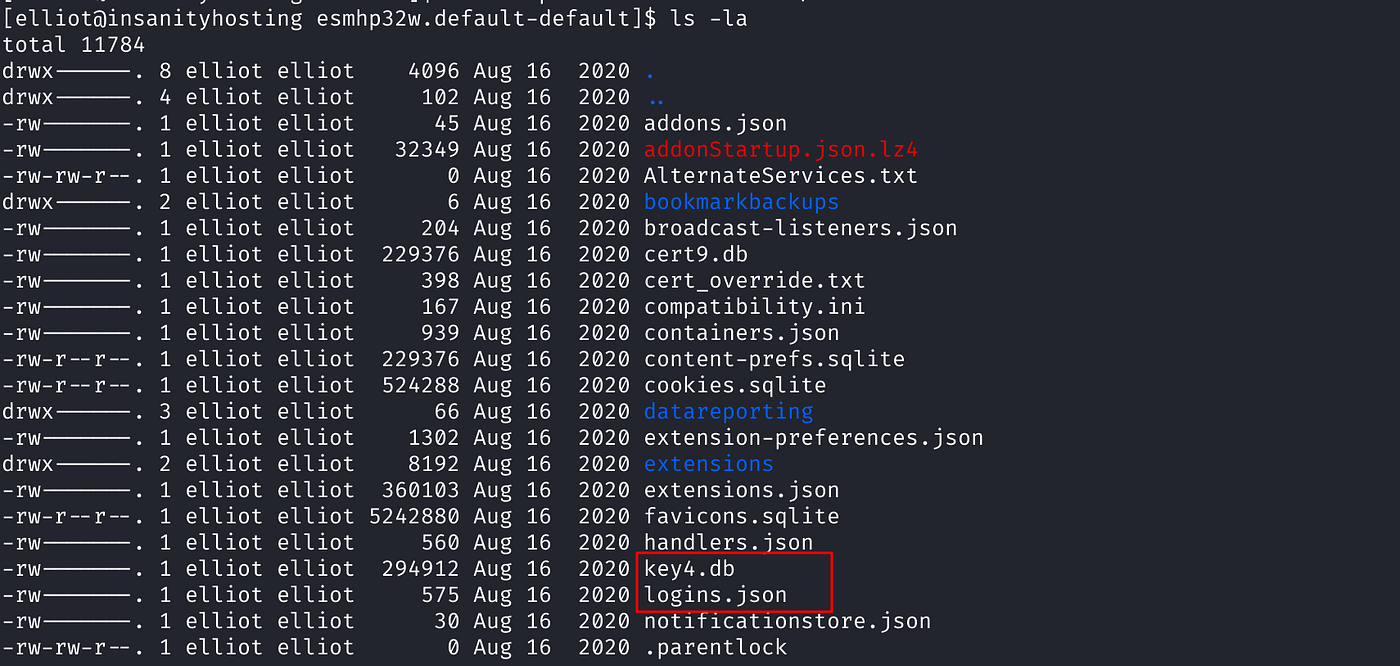Click the datareporting directory name
Viewport: 1400px width, 666px height.
(728, 412)
